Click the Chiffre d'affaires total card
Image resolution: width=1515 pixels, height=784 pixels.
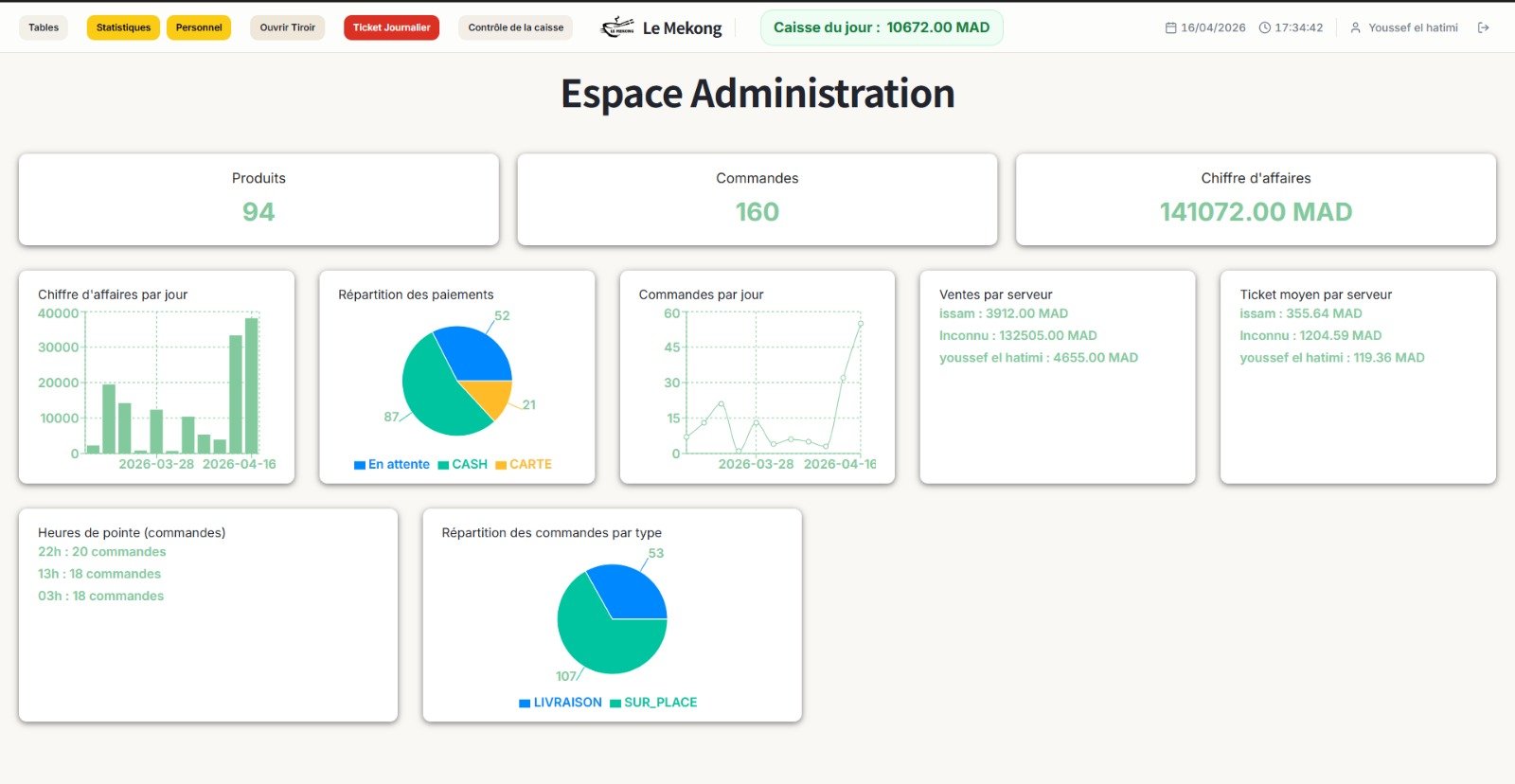point(1256,200)
